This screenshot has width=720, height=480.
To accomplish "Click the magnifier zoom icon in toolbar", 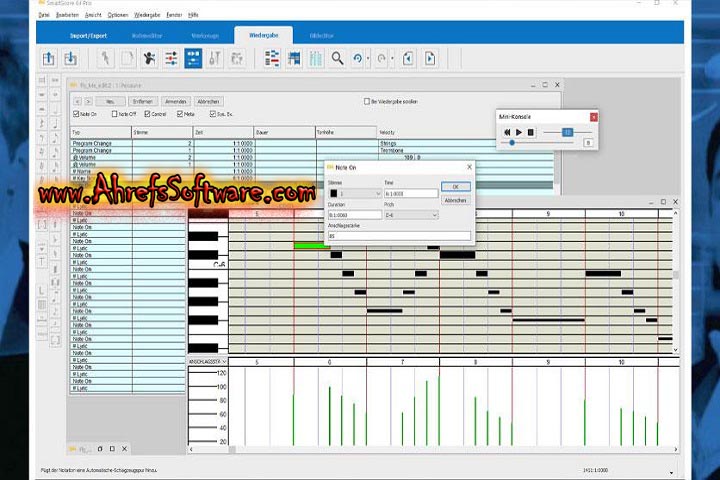I will click(338, 59).
